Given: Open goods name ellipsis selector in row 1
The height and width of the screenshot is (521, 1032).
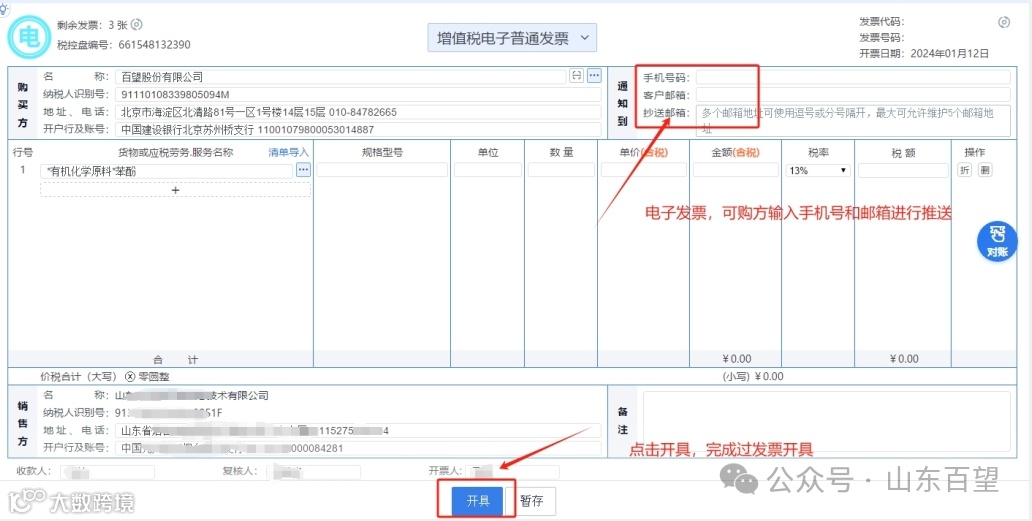Looking at the screenshot, I should (x=303, y=170).
